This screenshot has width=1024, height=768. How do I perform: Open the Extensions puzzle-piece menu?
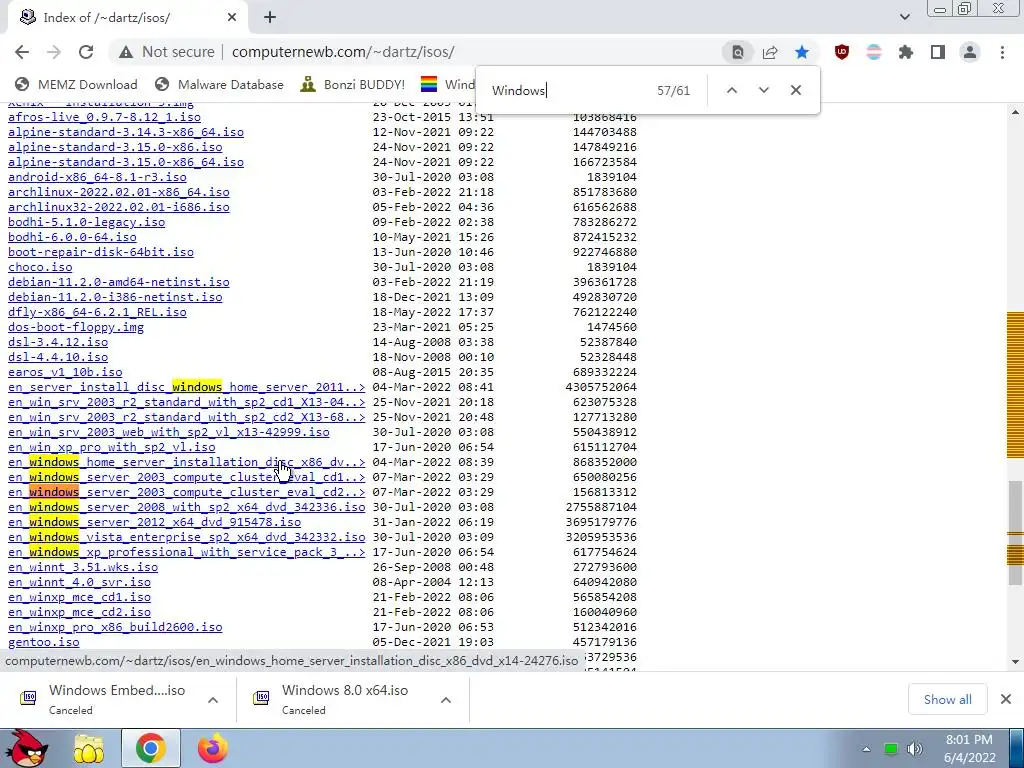906,52
